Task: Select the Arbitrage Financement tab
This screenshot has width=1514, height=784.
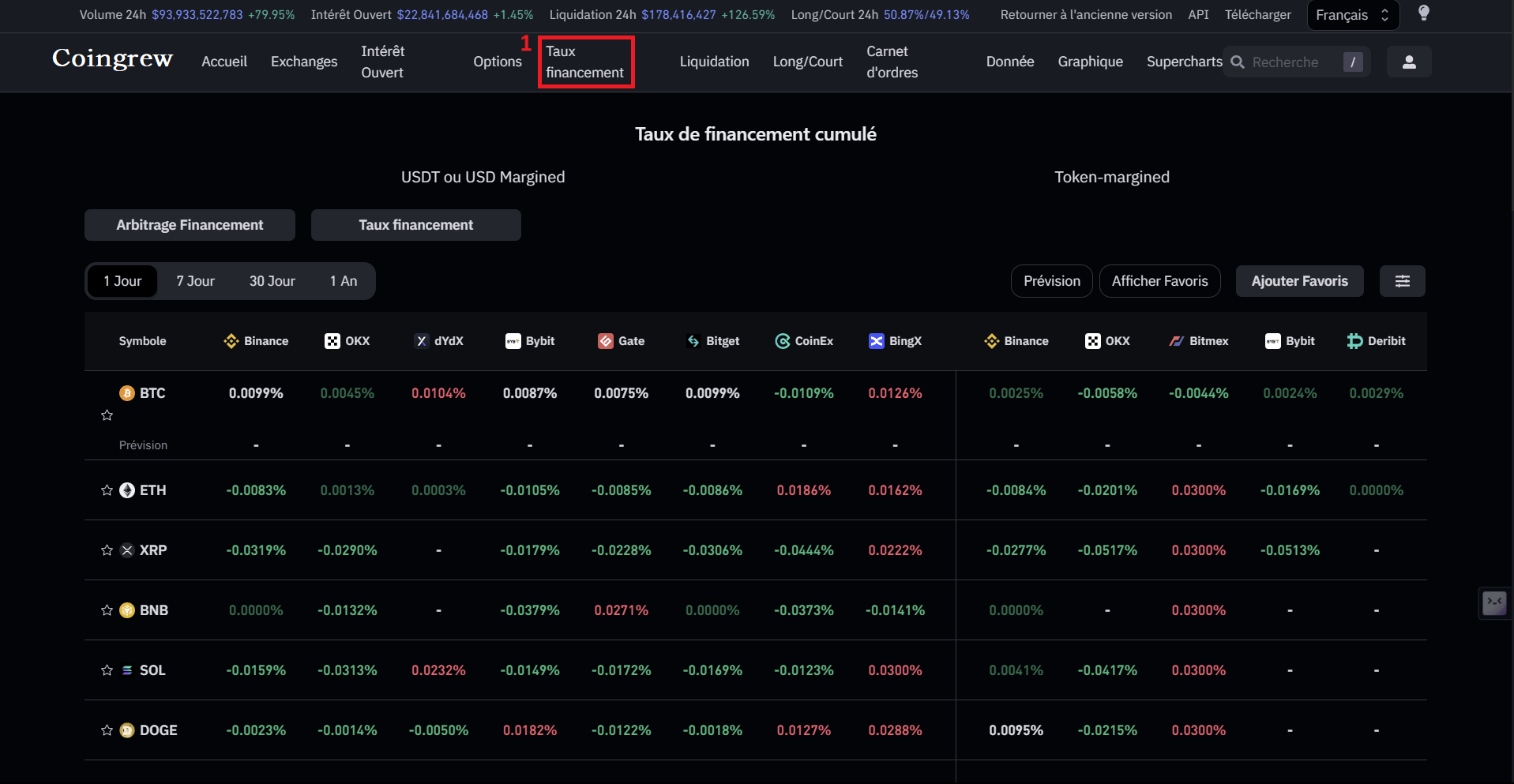Action: (x=190, y=225)
